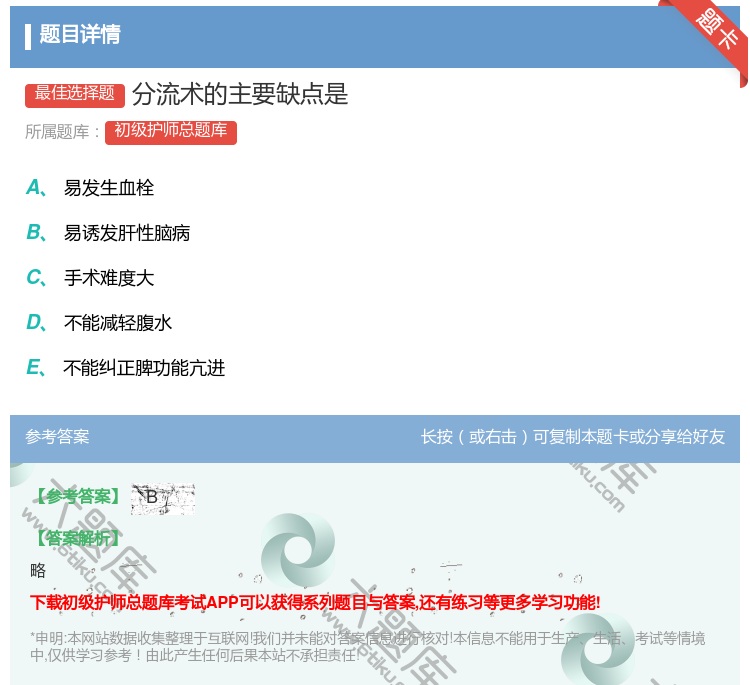Click the 长按（或右击）可复制本题卡 hint text

coord(573,437)
